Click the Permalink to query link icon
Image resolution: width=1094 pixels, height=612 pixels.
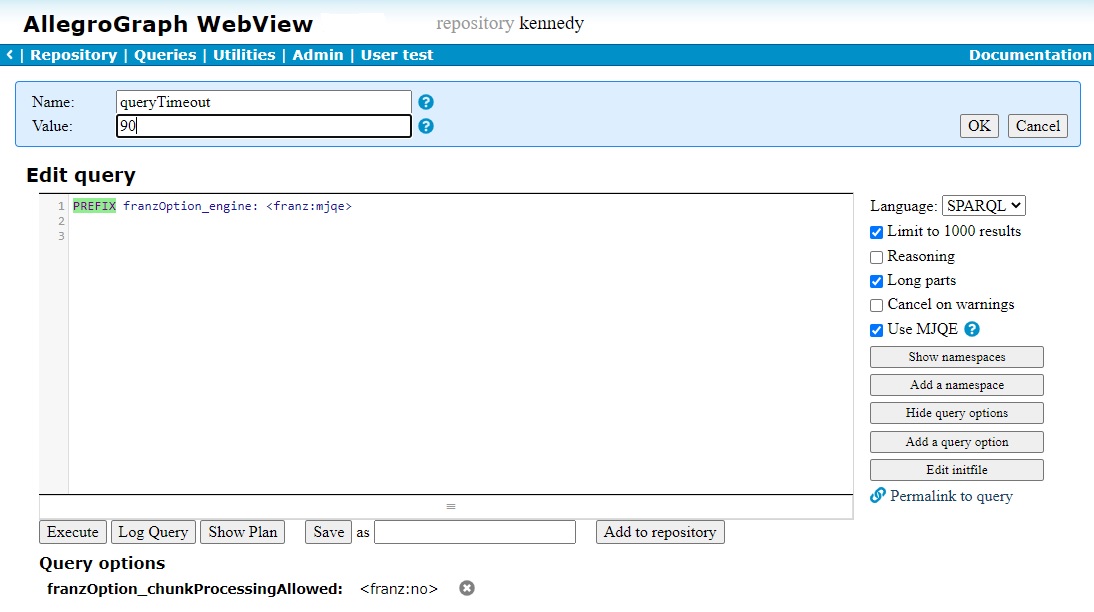[878, 496]
